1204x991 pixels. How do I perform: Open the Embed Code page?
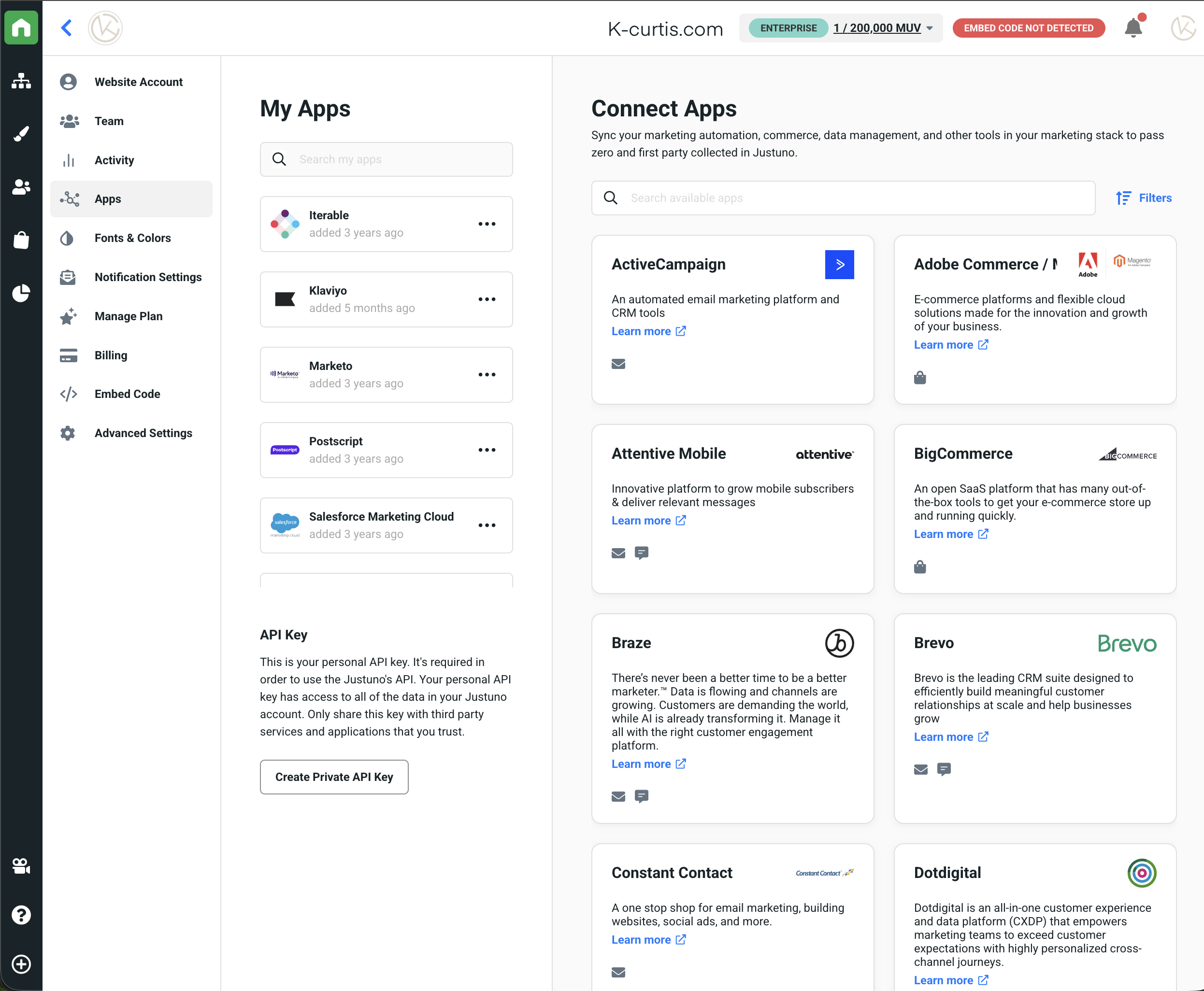click(x=131, y=395)
